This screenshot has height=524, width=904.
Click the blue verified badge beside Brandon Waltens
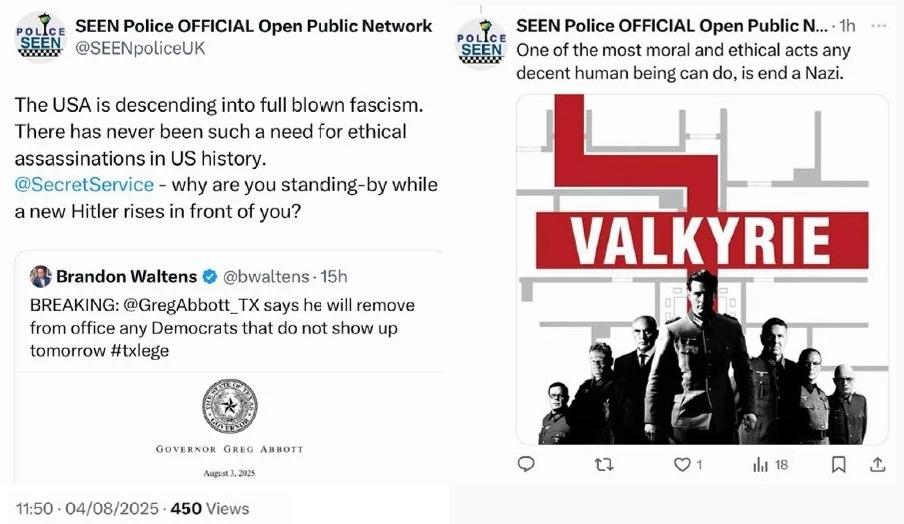point(210,276)
